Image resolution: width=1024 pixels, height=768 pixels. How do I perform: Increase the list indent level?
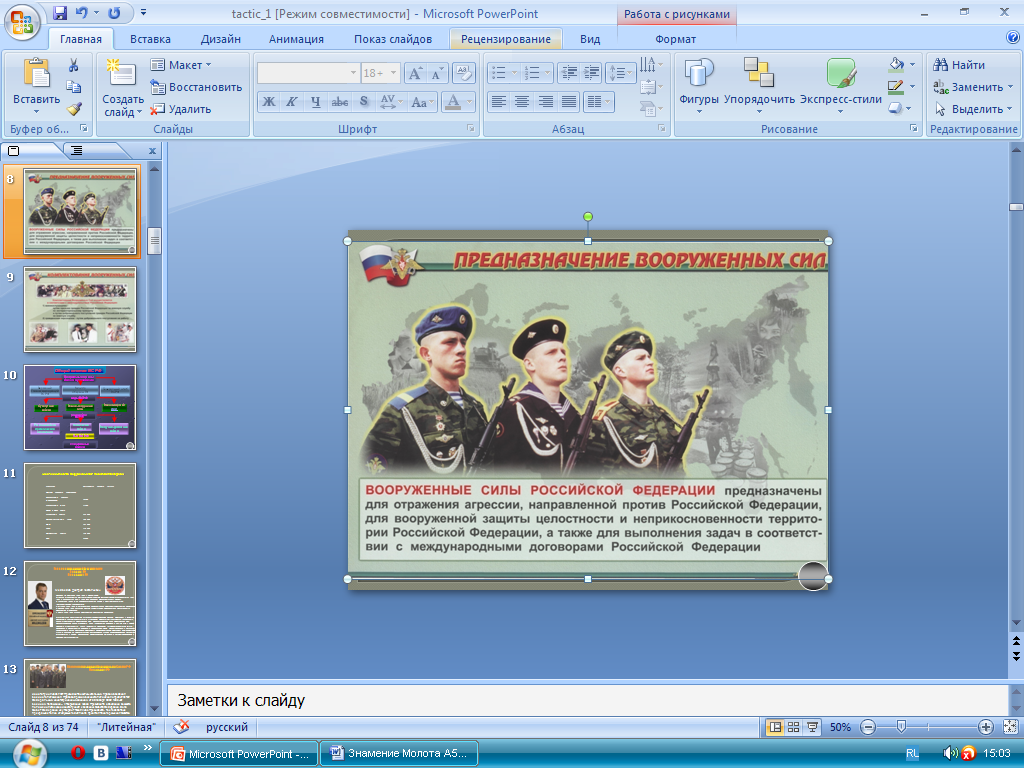click(x=591, y=72)
